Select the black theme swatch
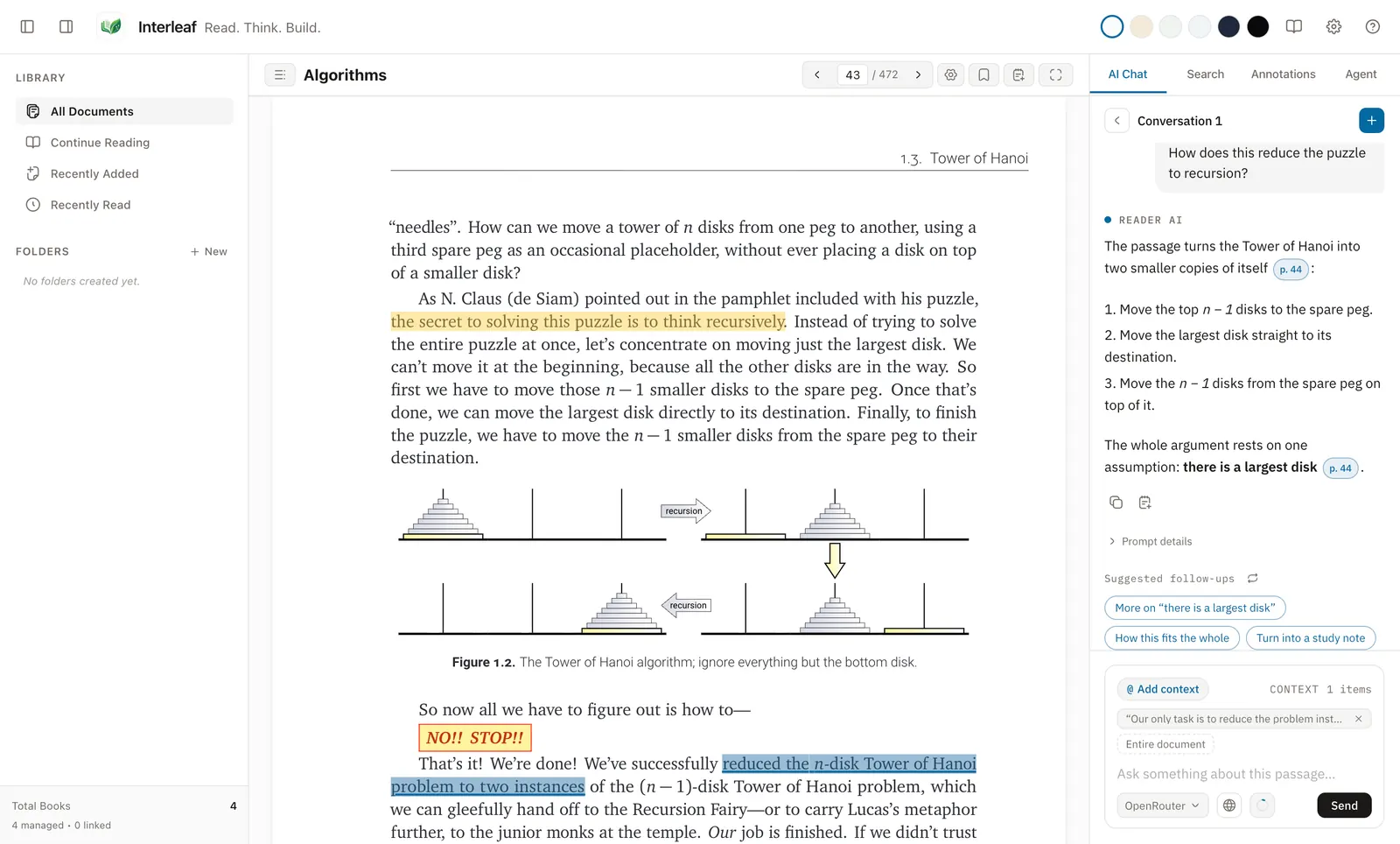Screen dimensions: 1400x844 [1258, 27]
